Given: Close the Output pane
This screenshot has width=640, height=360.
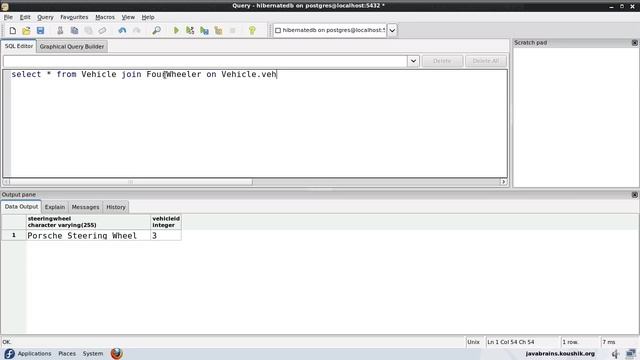Looking at the screenshot, I should [x=634, y=195].
